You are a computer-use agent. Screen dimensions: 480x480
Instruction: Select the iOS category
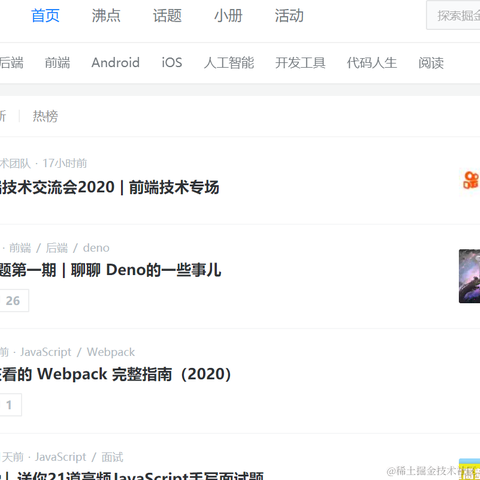click(x=172, y=63)
